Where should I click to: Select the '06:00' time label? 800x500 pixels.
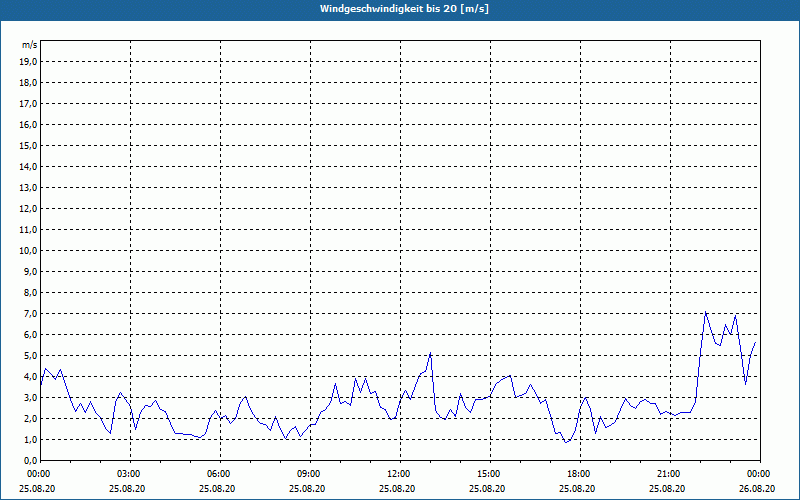click(217, 474)
